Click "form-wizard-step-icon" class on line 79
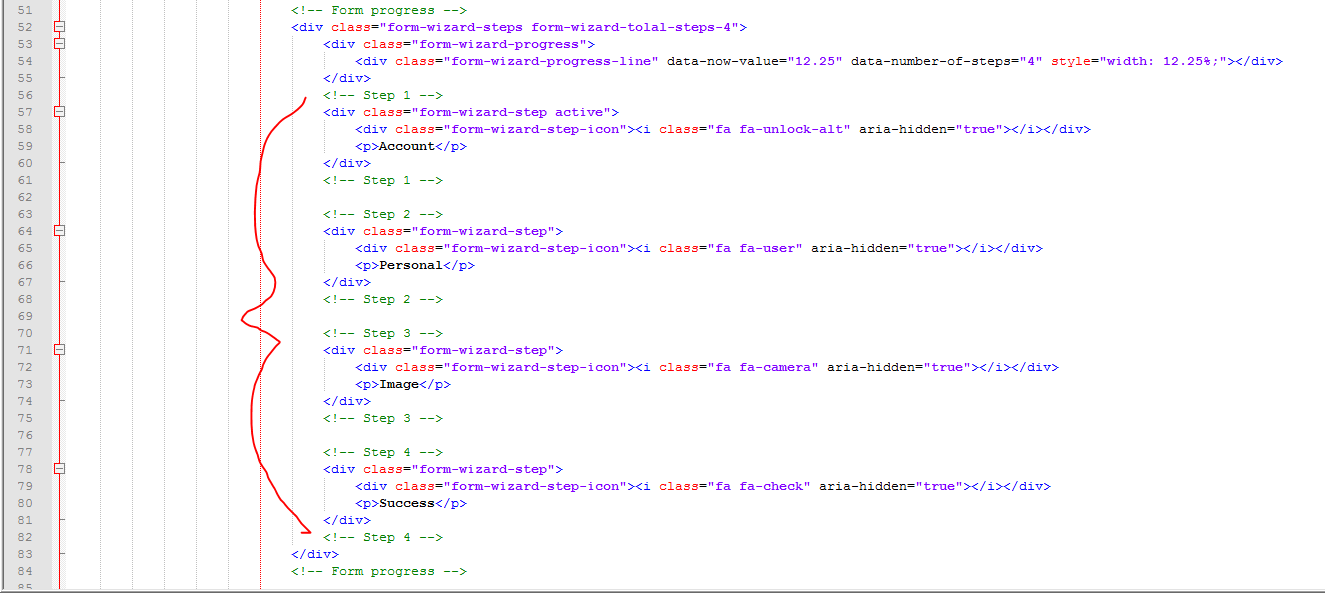 534,486
